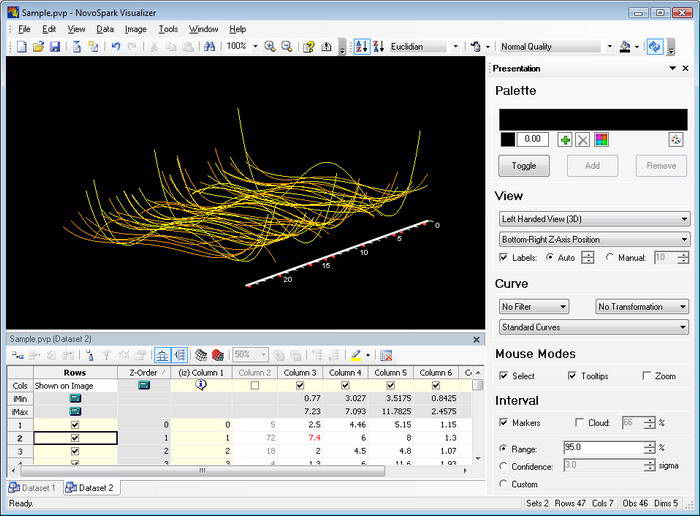
Task: Click the Z-Order column header
Action: coord(144,372)
